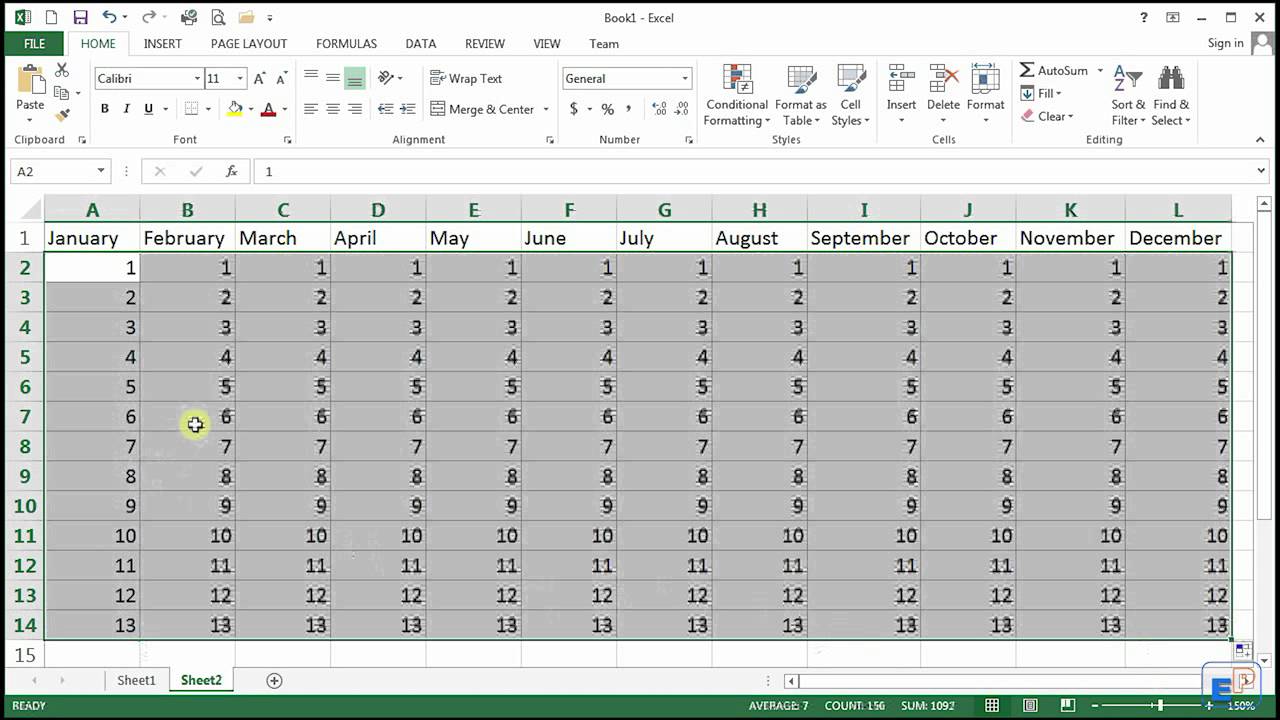Toggle middle vertical alignment
The height and width of the screenshot is (720, 1280).
(x=333, y=78)
